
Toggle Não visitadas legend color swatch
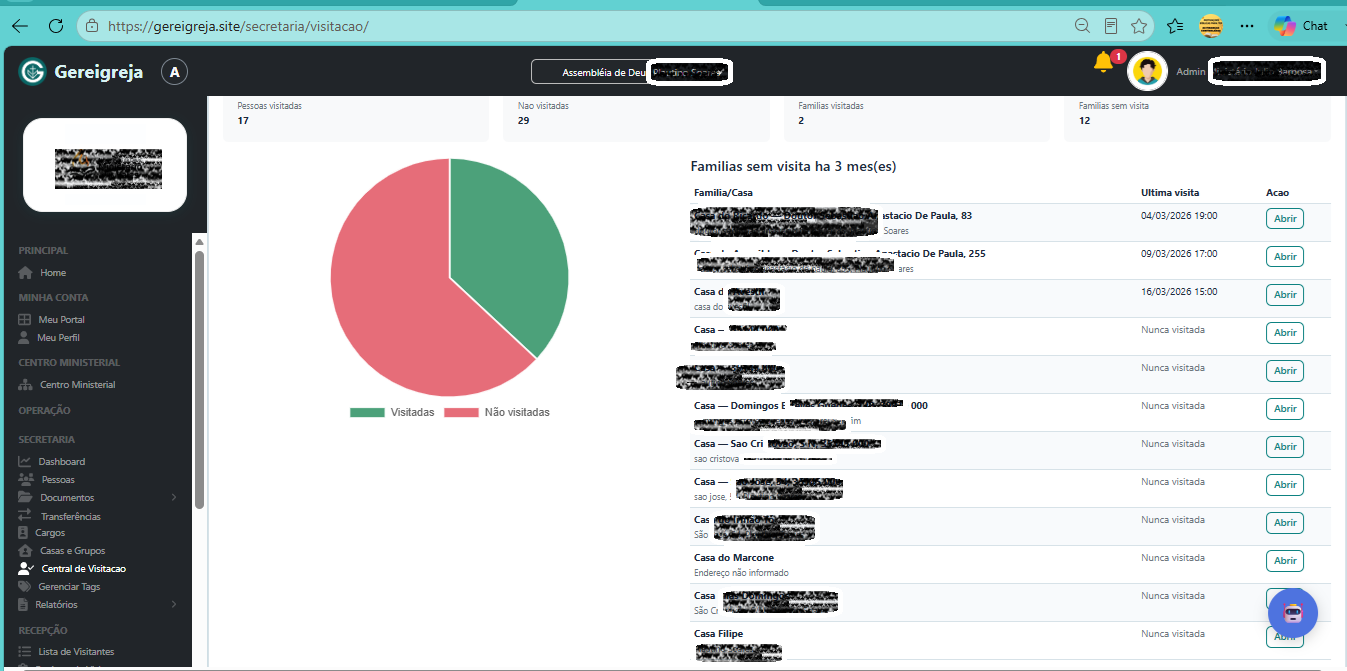point(462,412)
